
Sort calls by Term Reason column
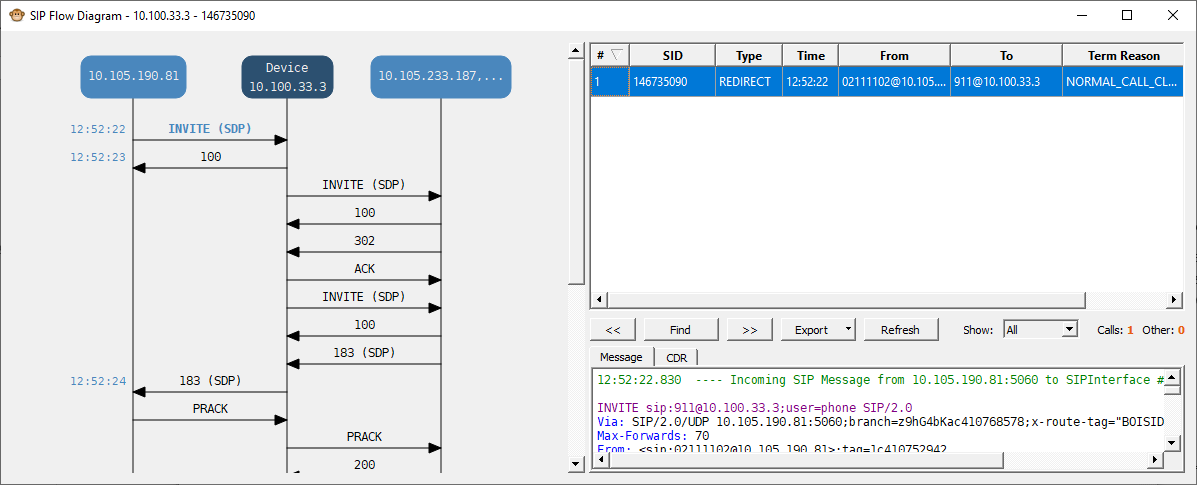click(x=1125, y=56)
